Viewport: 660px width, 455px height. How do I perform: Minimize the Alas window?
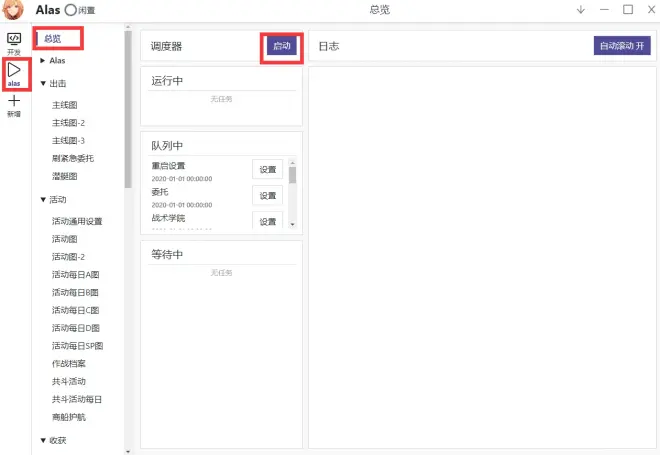click(604, 10)
